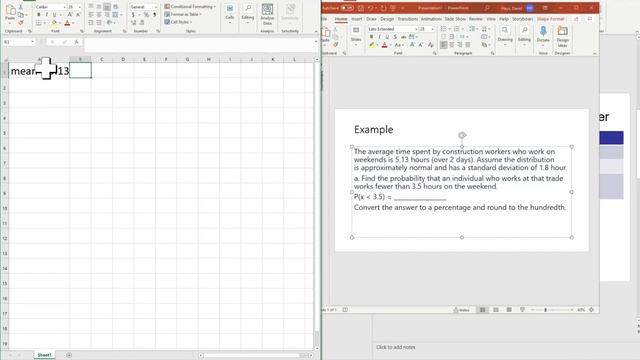Click PowerPoint font color button

384,45
